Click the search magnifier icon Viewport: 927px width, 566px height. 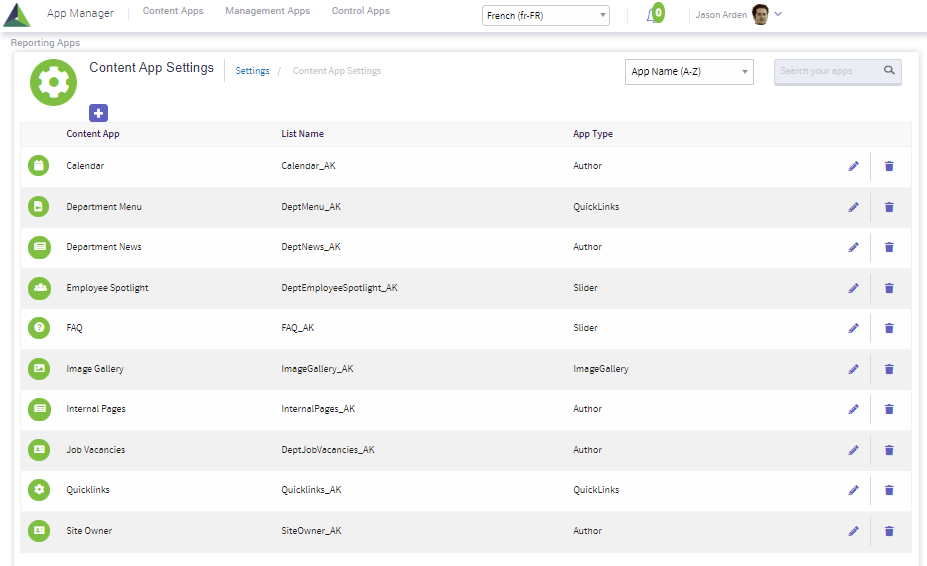889,71
